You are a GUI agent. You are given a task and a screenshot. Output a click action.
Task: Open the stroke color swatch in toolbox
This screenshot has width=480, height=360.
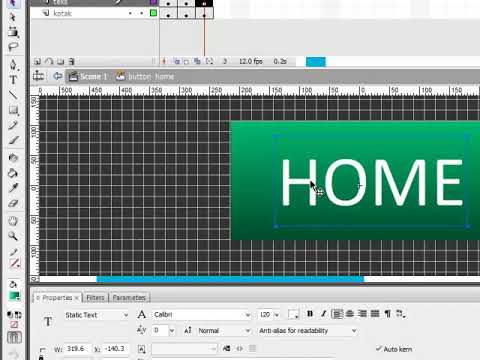[x=14, y=264]
